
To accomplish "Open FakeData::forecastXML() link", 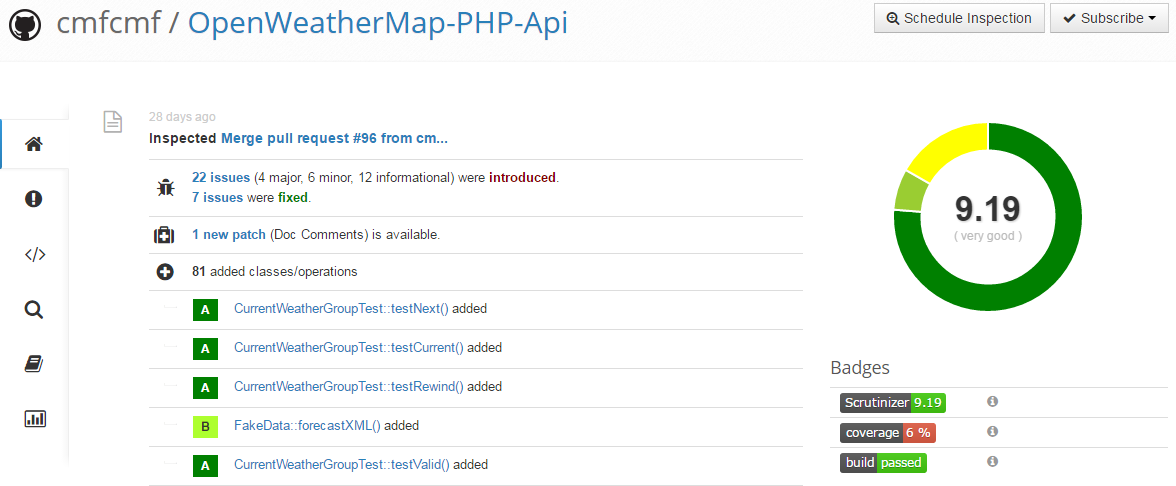I will (x=308, y=425).
